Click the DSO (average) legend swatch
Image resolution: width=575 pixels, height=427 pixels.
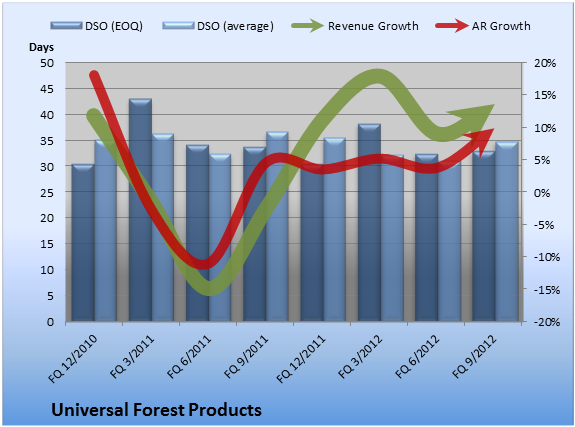(x=178, y=25)
